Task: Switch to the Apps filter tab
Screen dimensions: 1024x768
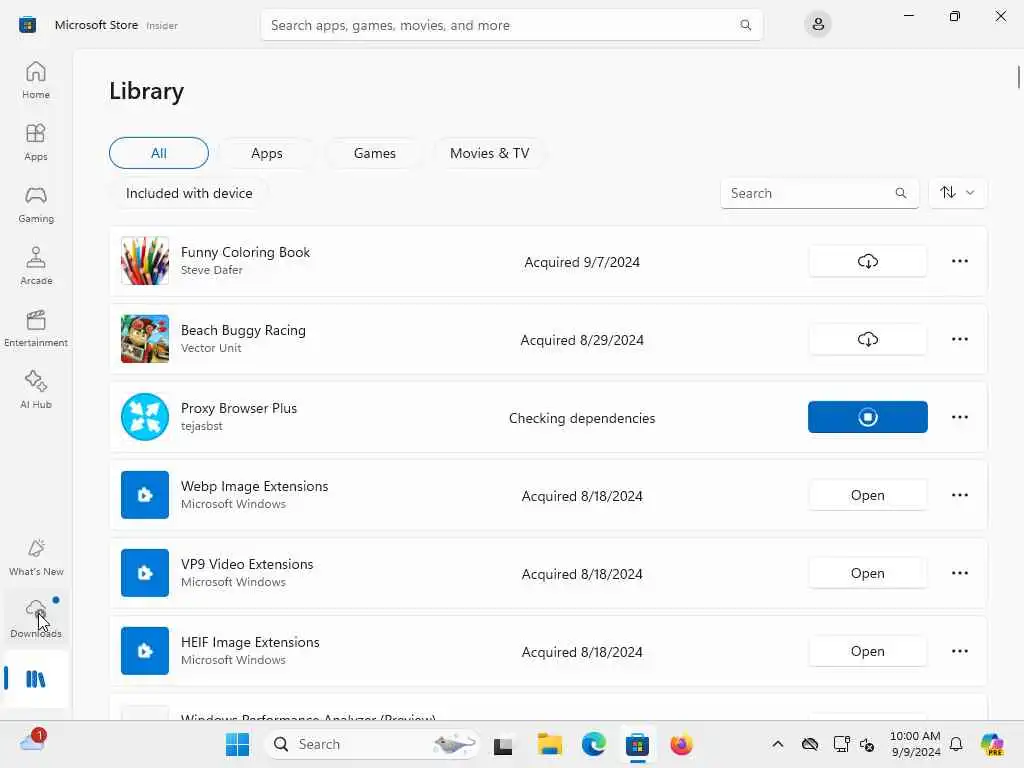Action: point(266,153)
